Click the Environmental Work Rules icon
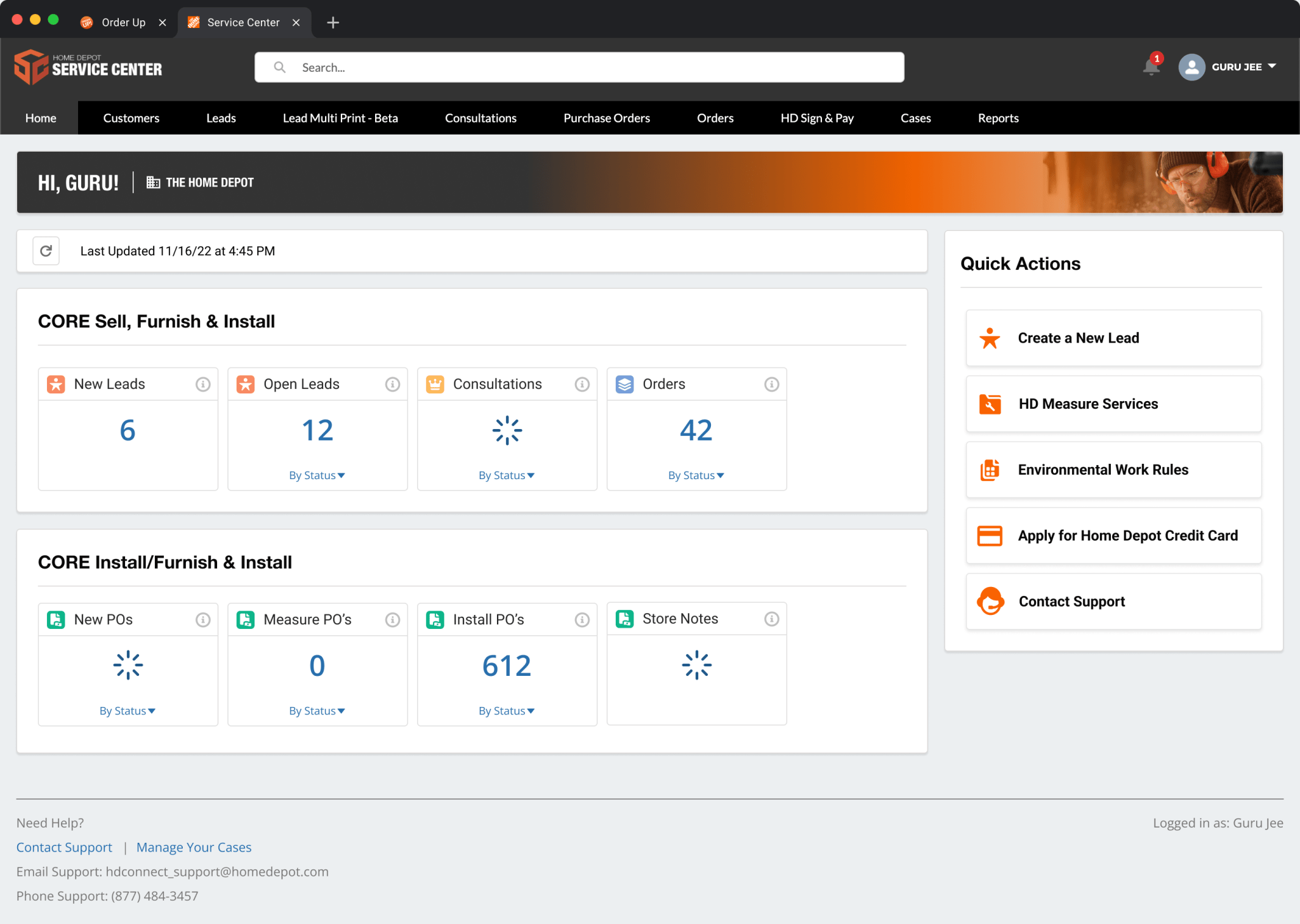1300x924 pixels. 990,470
